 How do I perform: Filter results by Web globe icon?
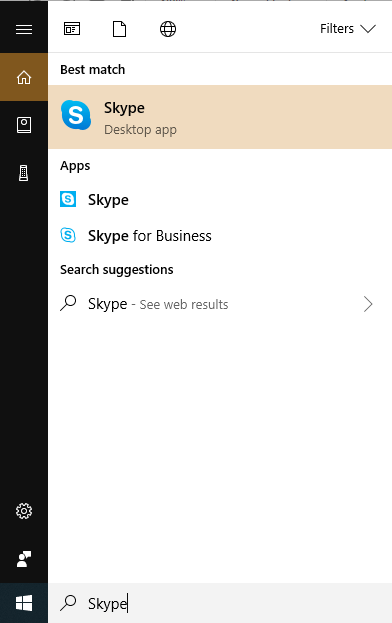pos(168,29)
